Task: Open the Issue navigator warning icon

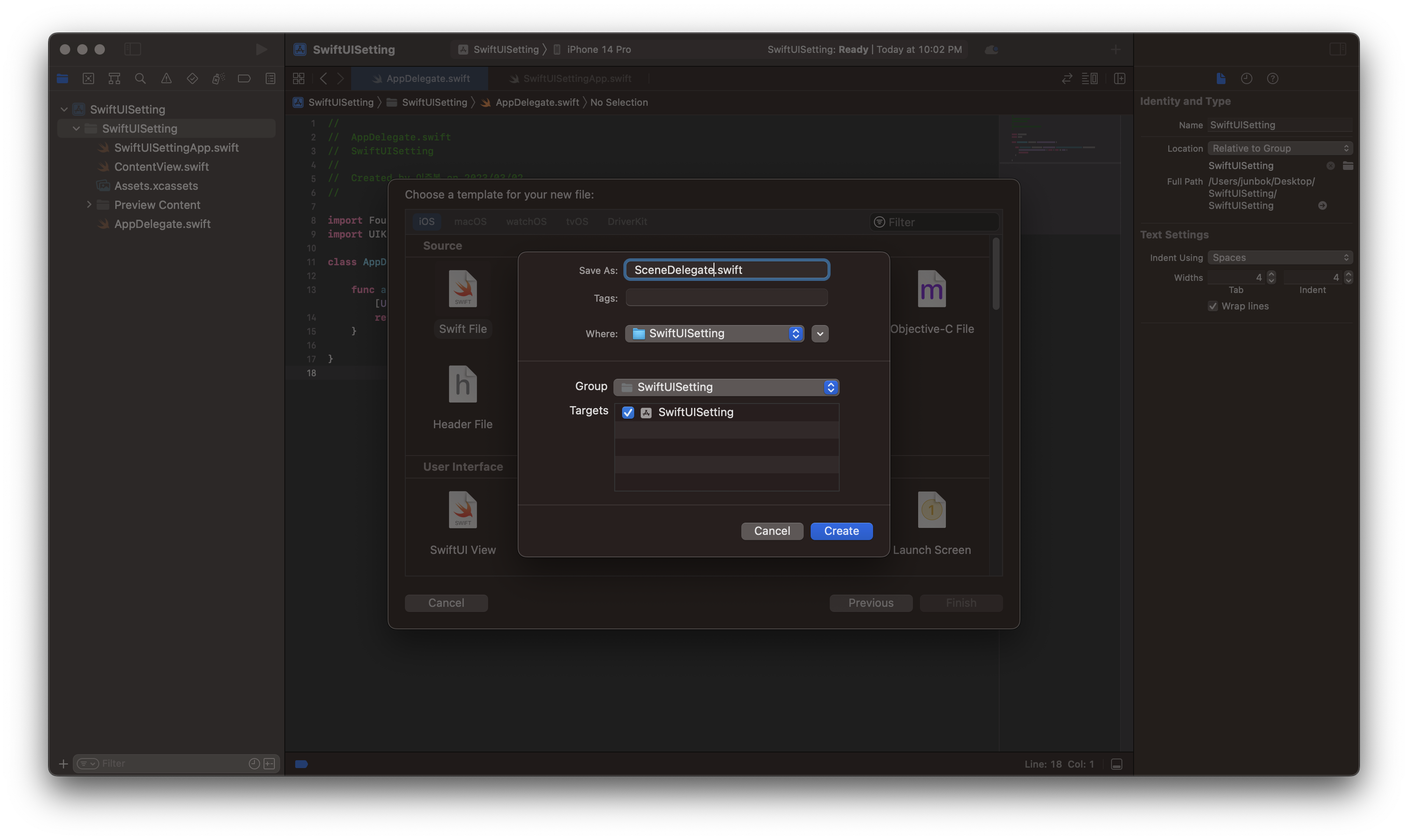Action: coord(166,79)
